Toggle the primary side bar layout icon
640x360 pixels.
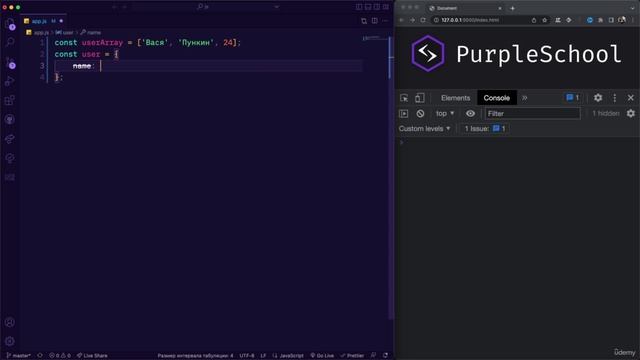tap(359, 7)
